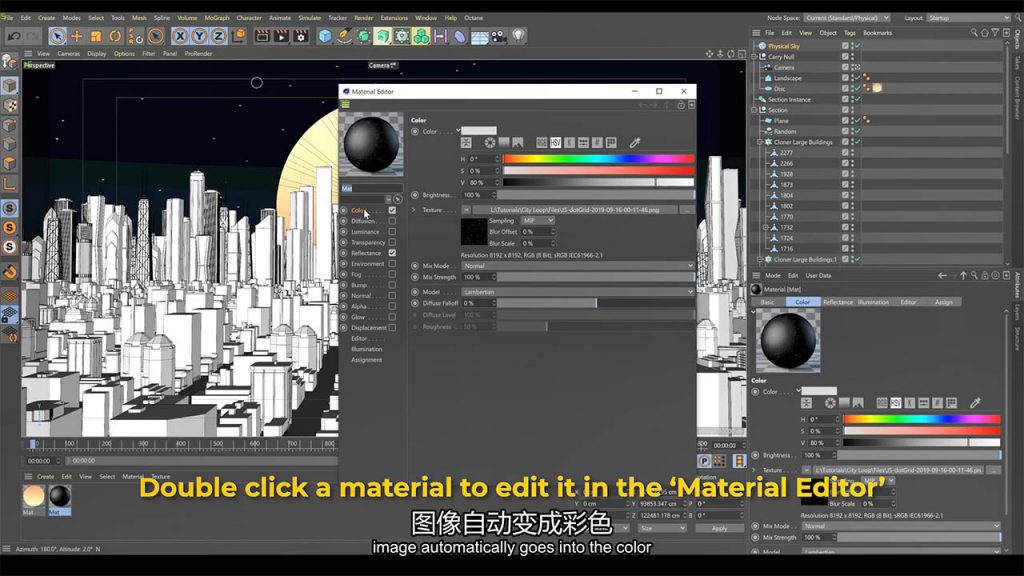This screenshot has width=1024, height=576.
Task: Collapse the Cloner Large Buildings tree
Action: [x=760, y=142]
